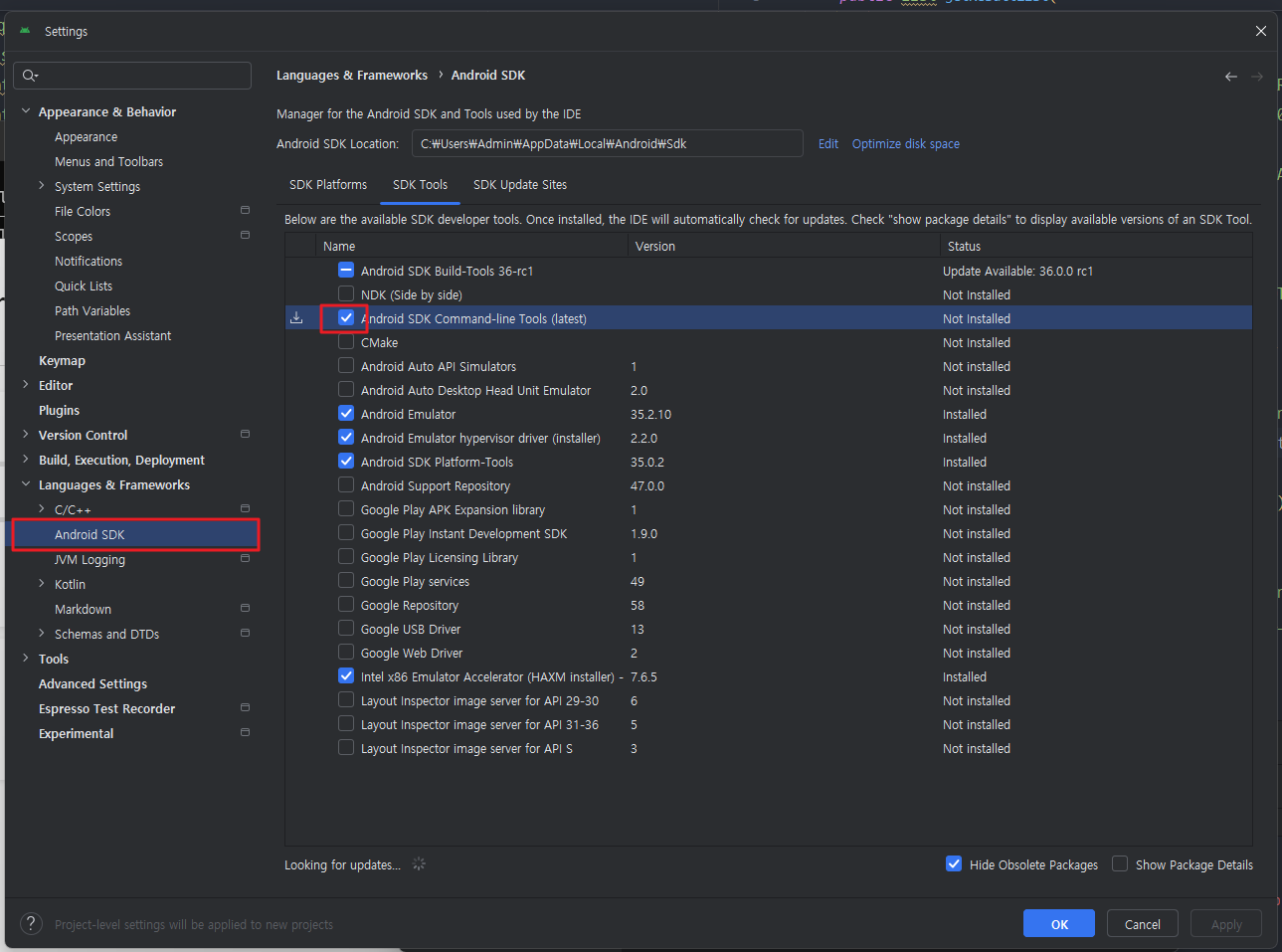Viewport: 1282px width, 952px height.
Task: Click the download icon beside Command-line Tools row
Action: [296, 318]
